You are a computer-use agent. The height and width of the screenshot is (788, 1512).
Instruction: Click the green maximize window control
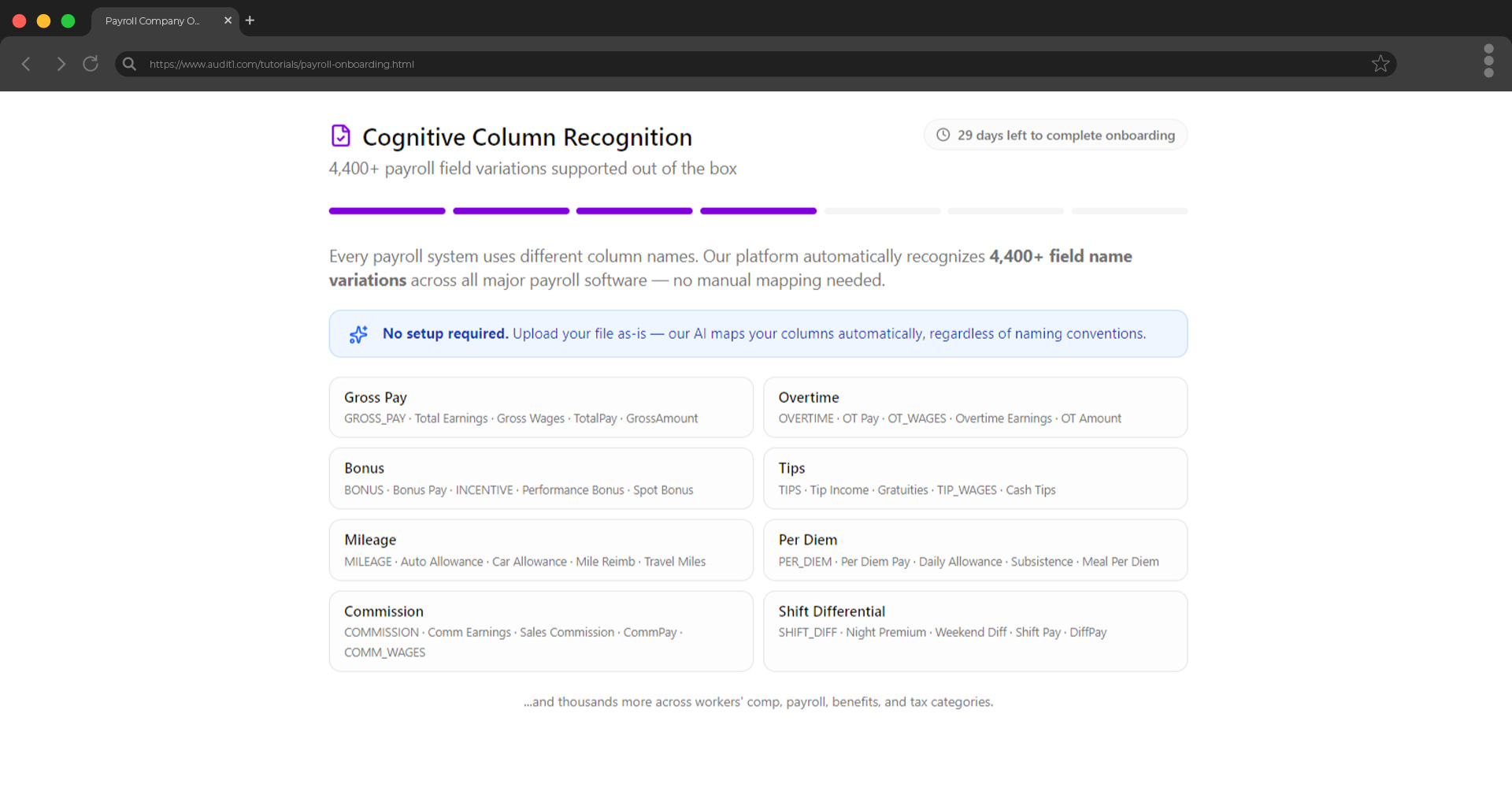(68, 20)
